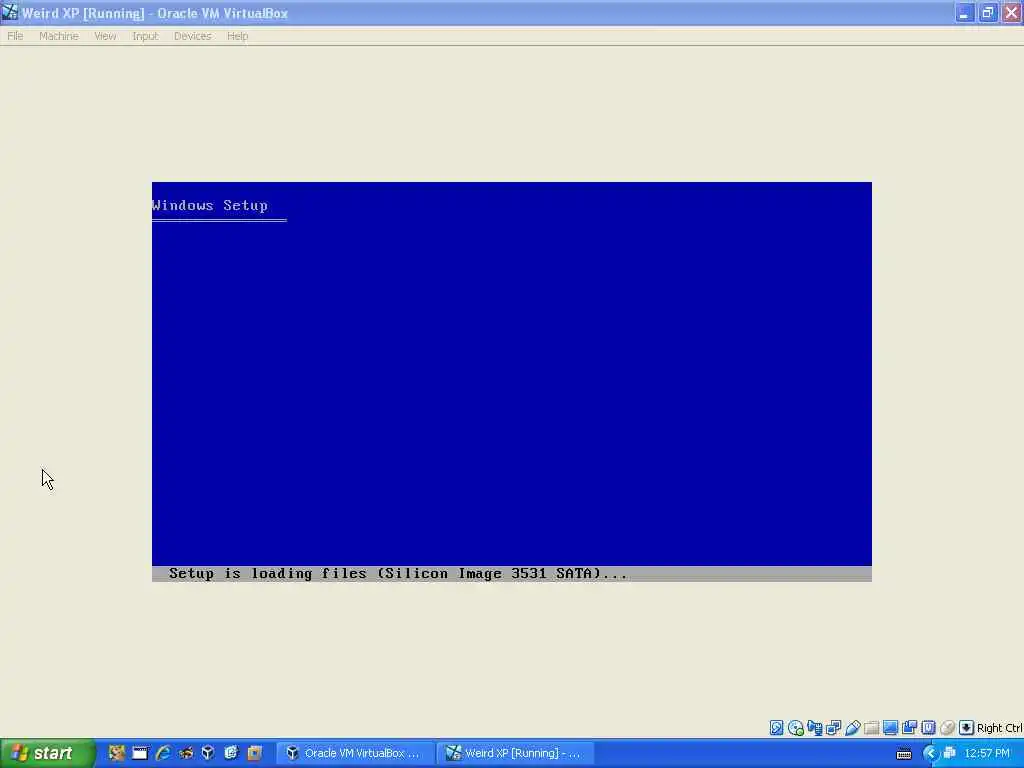Switch to Oracle VM VirtualBox taskbar button
Viewport: 1024px width, 768px height.
pyautogui.click(x=354, y=753)
